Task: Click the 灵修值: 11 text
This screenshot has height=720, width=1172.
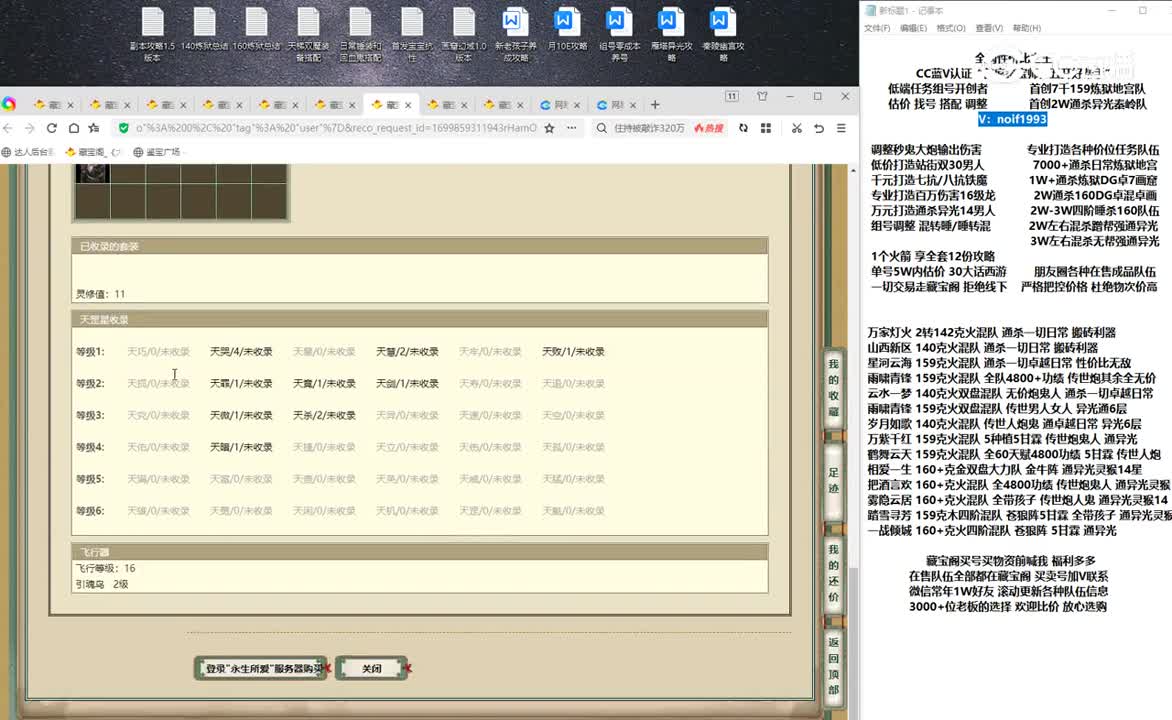Action: [101, 294]
